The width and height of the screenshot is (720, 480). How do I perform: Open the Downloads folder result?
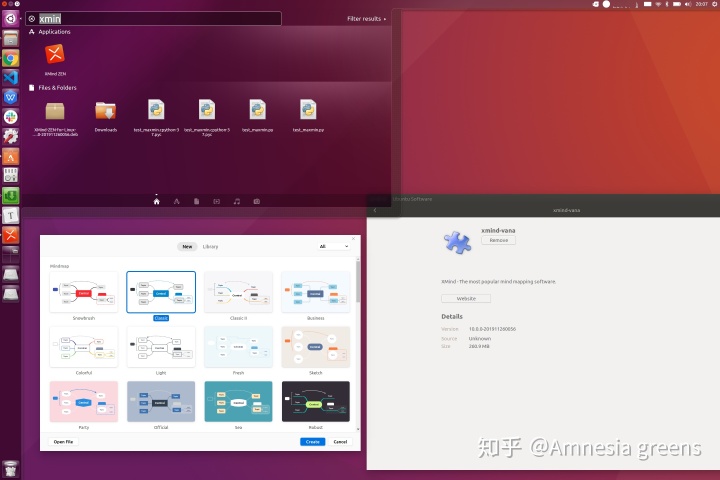tap(106, 117)
